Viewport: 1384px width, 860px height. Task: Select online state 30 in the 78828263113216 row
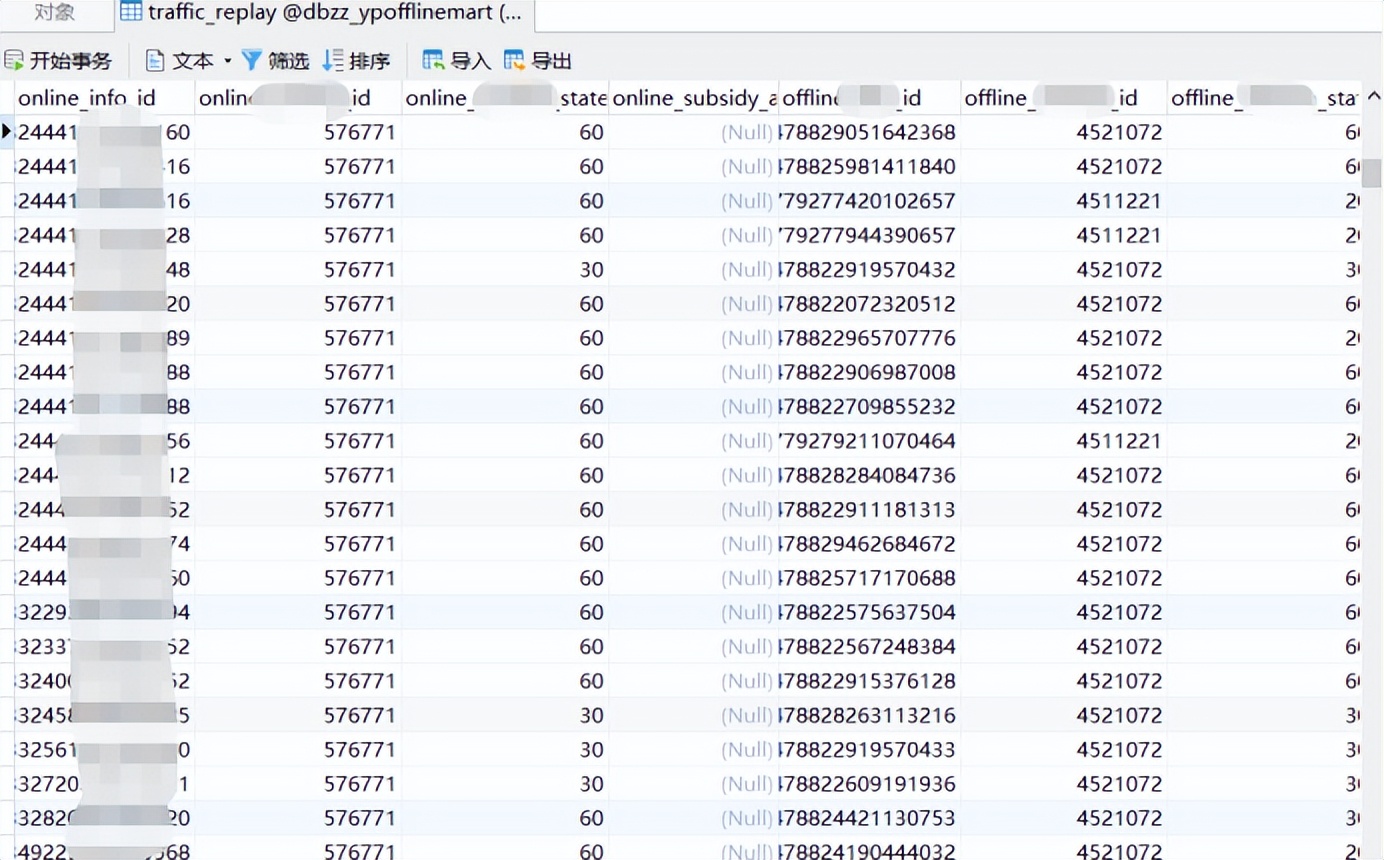point(505,715)
